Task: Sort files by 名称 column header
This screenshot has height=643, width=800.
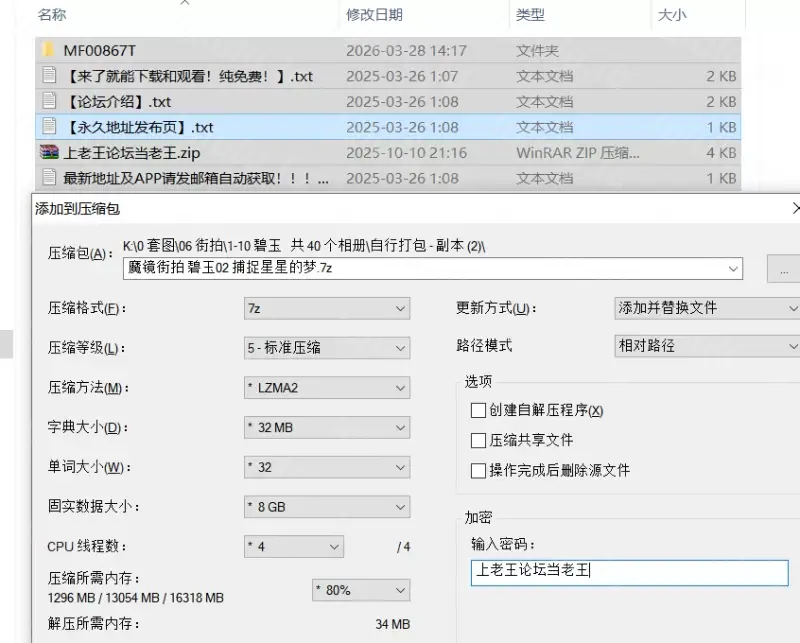Action: (52, 15)
